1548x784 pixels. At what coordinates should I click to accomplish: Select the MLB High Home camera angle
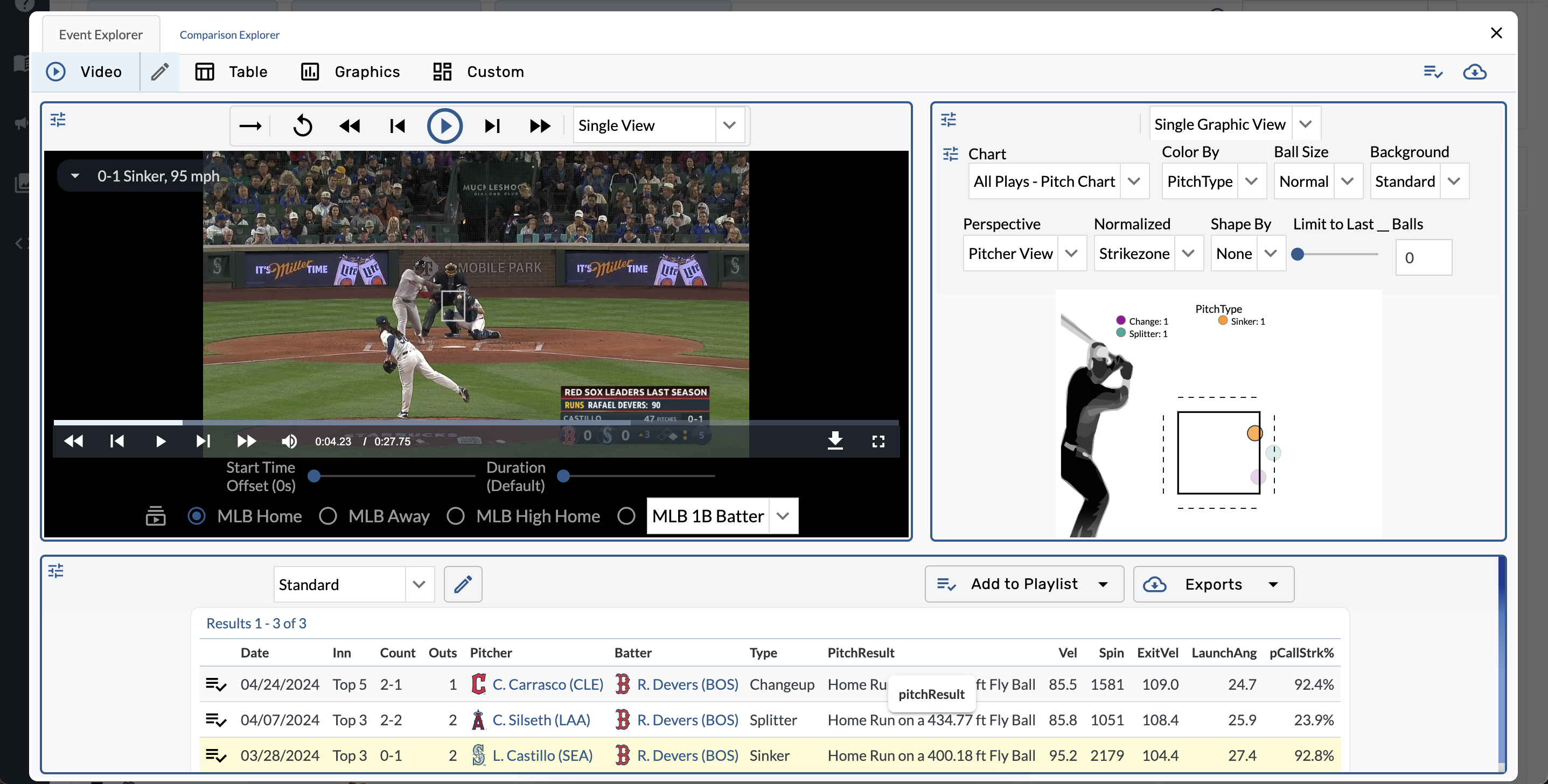click(x=456, y=516)
